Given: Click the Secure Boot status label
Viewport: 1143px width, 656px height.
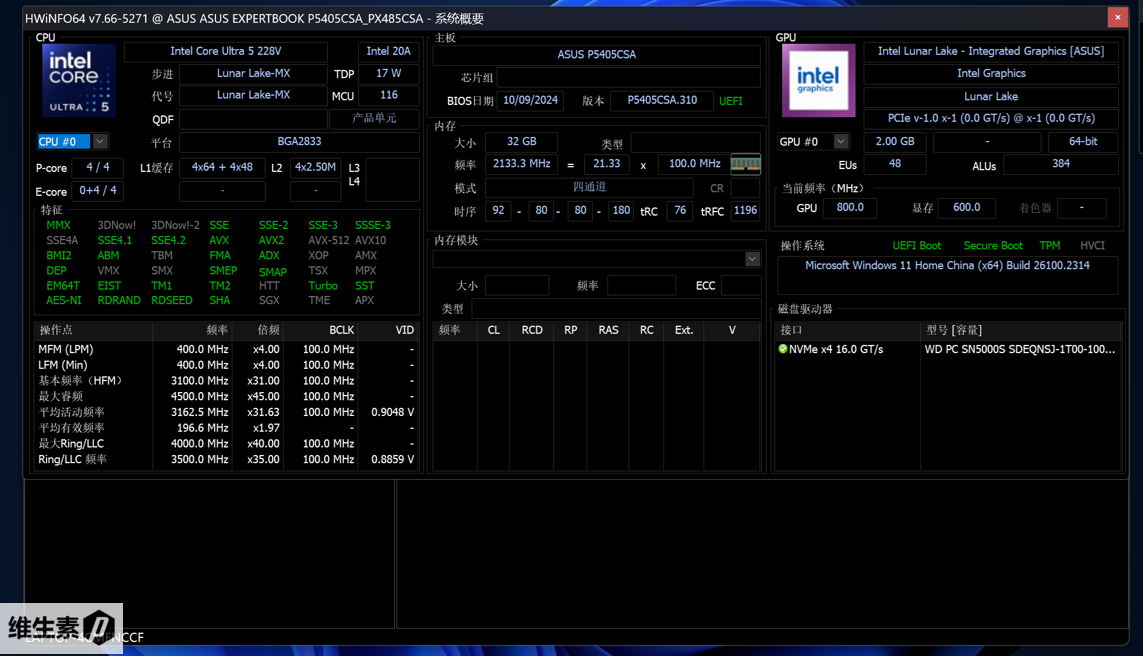Looking at the screenshot, I should pos(993,245).
